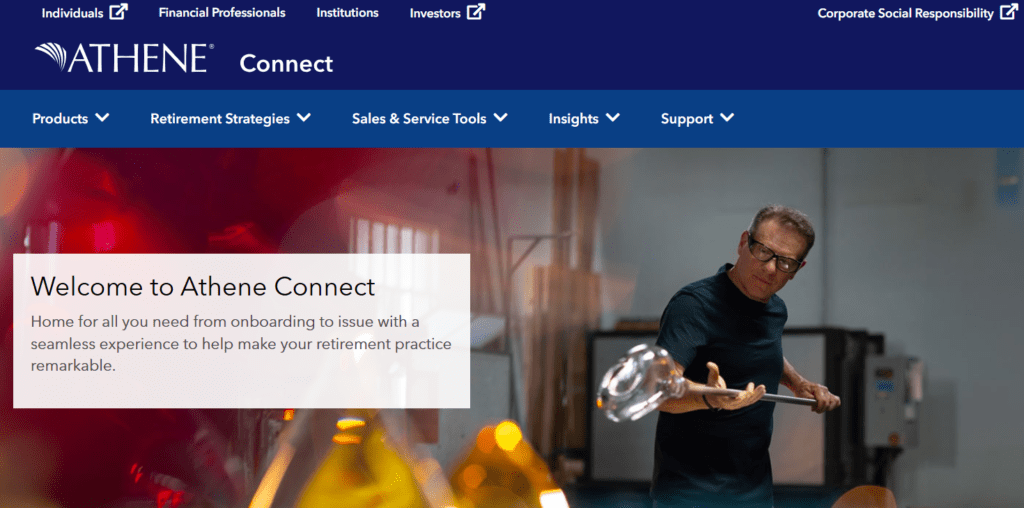Expand the Retirement Strategies chevron
The image size is (1024, 508).
pos(304,118)
